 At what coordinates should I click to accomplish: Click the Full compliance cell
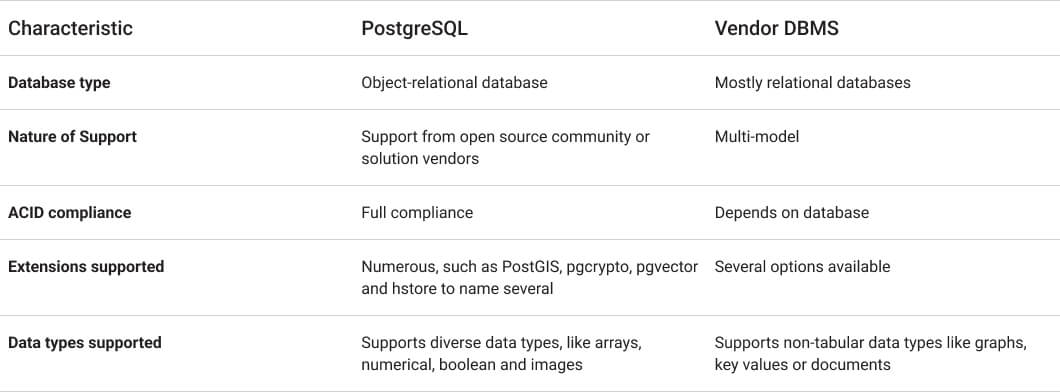(x=417, y=212)
